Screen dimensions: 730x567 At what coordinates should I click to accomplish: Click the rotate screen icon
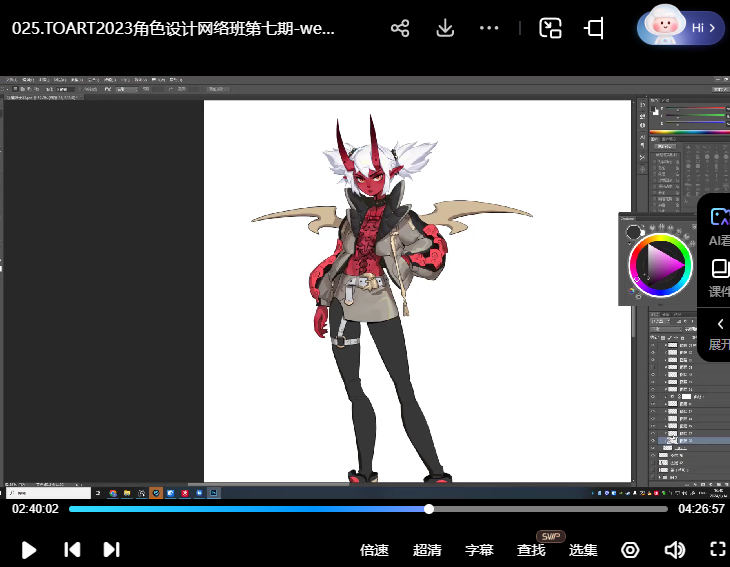[x=595, y=28]
